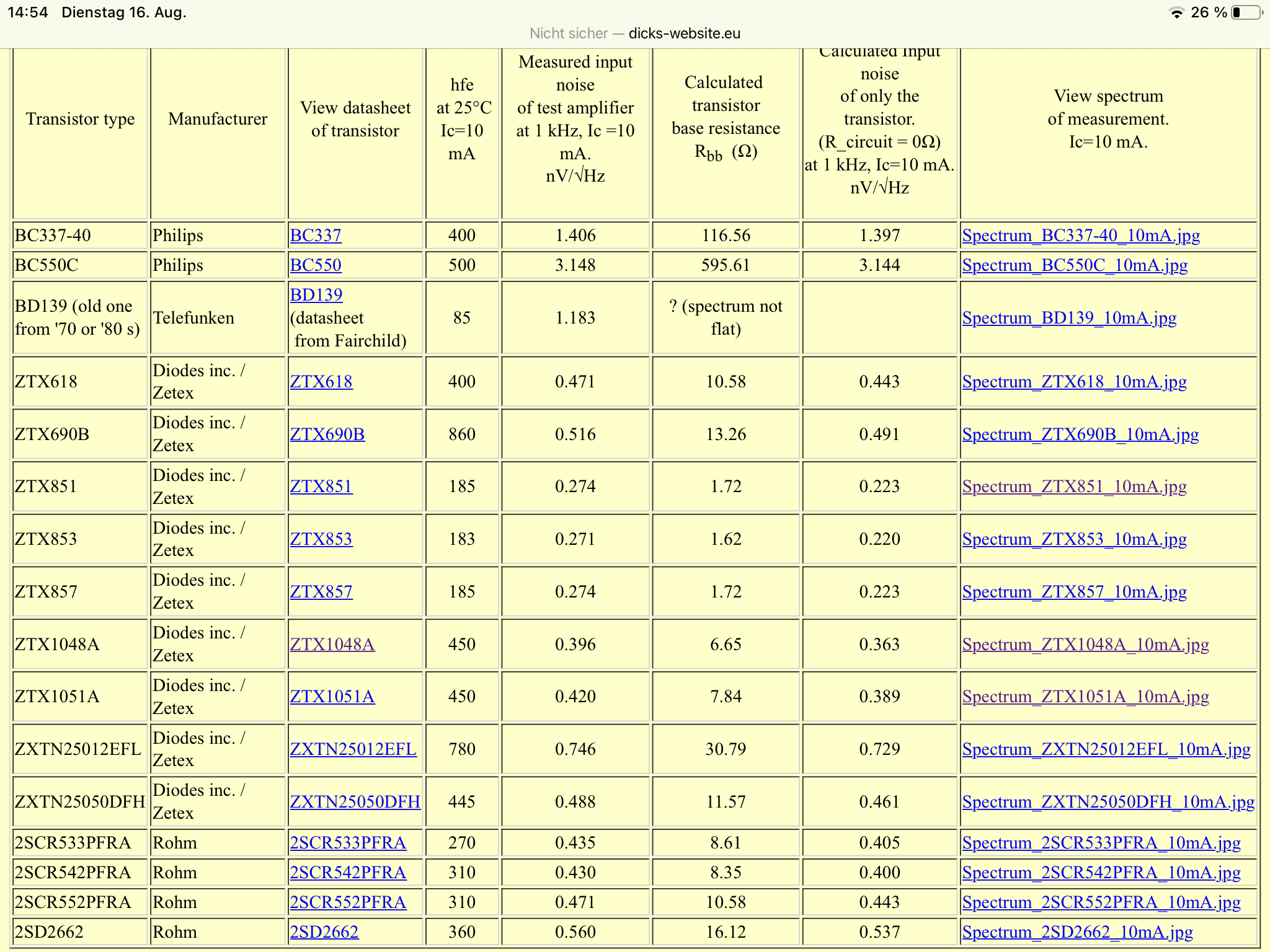Screen dimensions: 1270x952
Task: Open the 2SCR542PFRA datasheet link
Action: (x=349, y=873)
